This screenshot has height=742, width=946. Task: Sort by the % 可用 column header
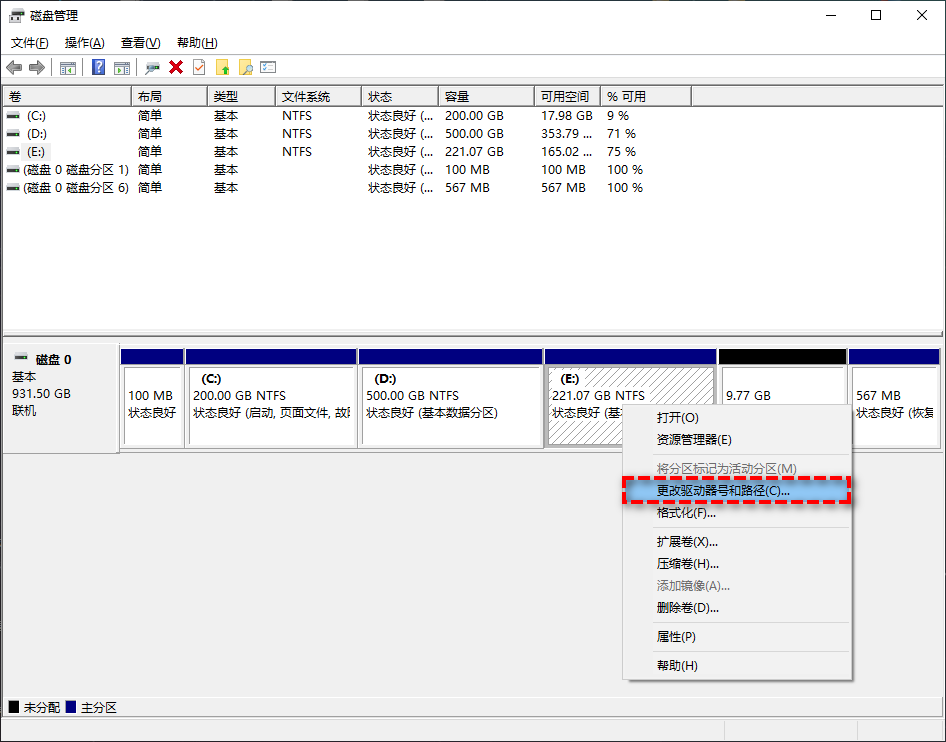(x=646, y=97)
